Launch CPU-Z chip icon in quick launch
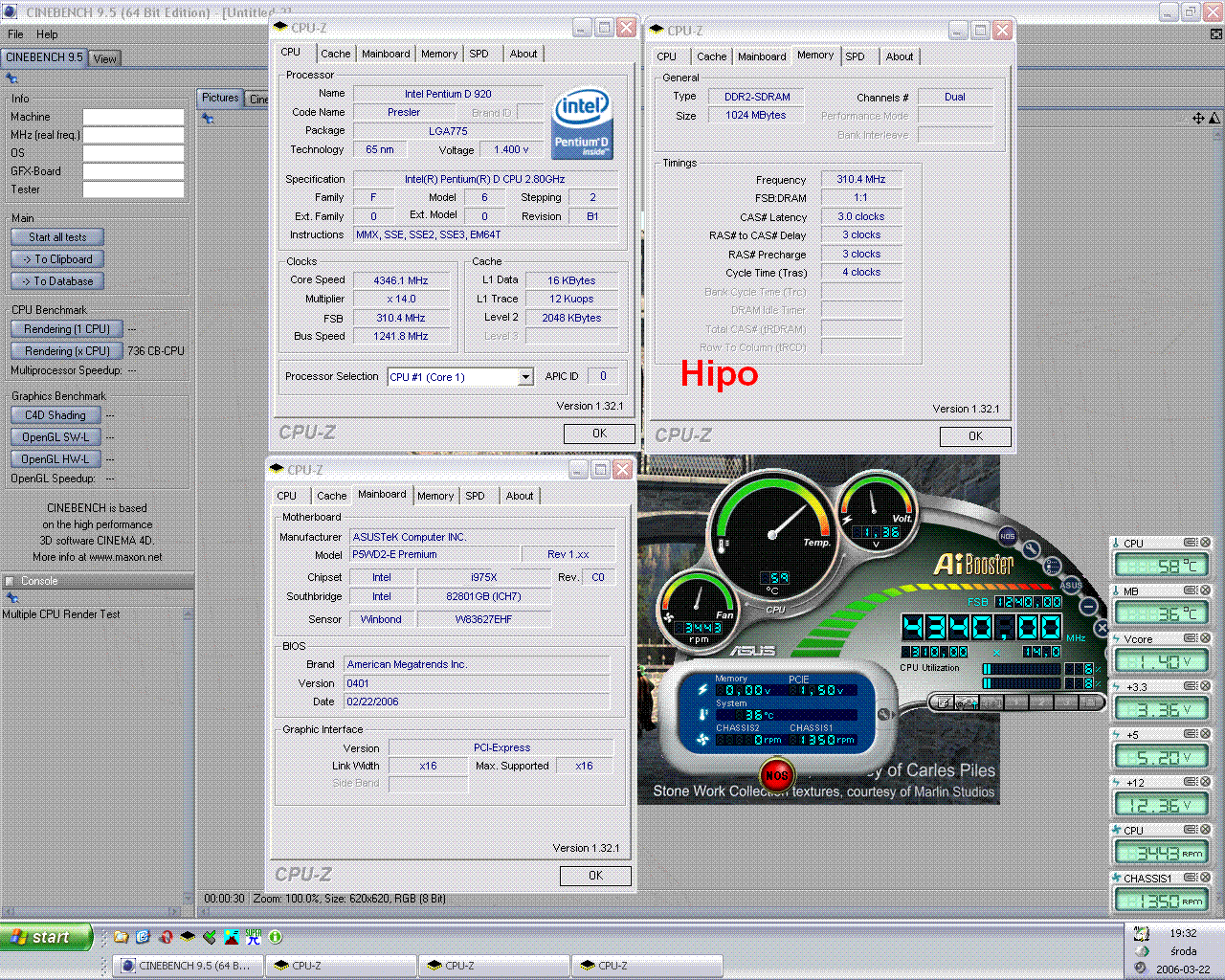 [188, 937]
